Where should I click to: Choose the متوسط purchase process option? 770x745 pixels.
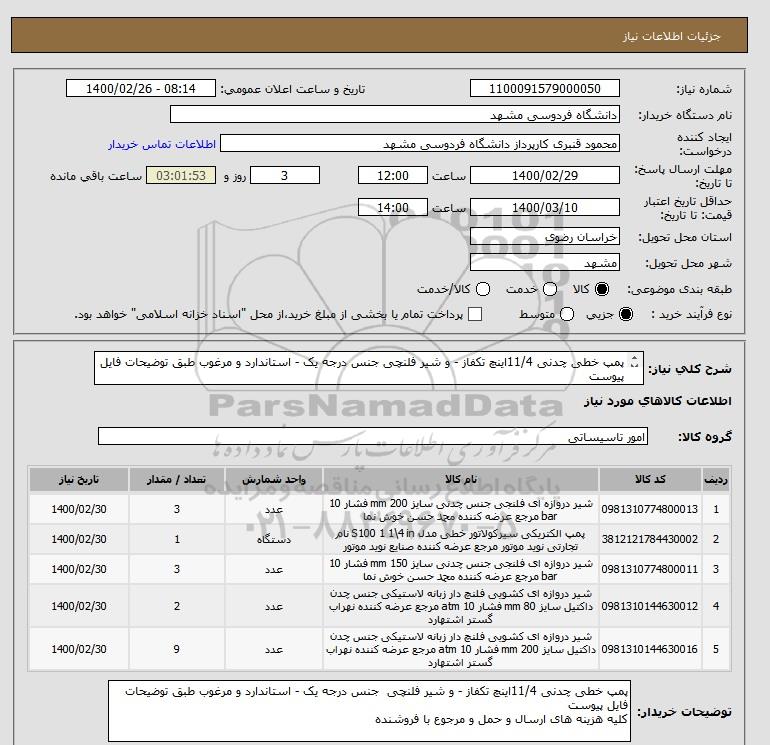point(567,314)
